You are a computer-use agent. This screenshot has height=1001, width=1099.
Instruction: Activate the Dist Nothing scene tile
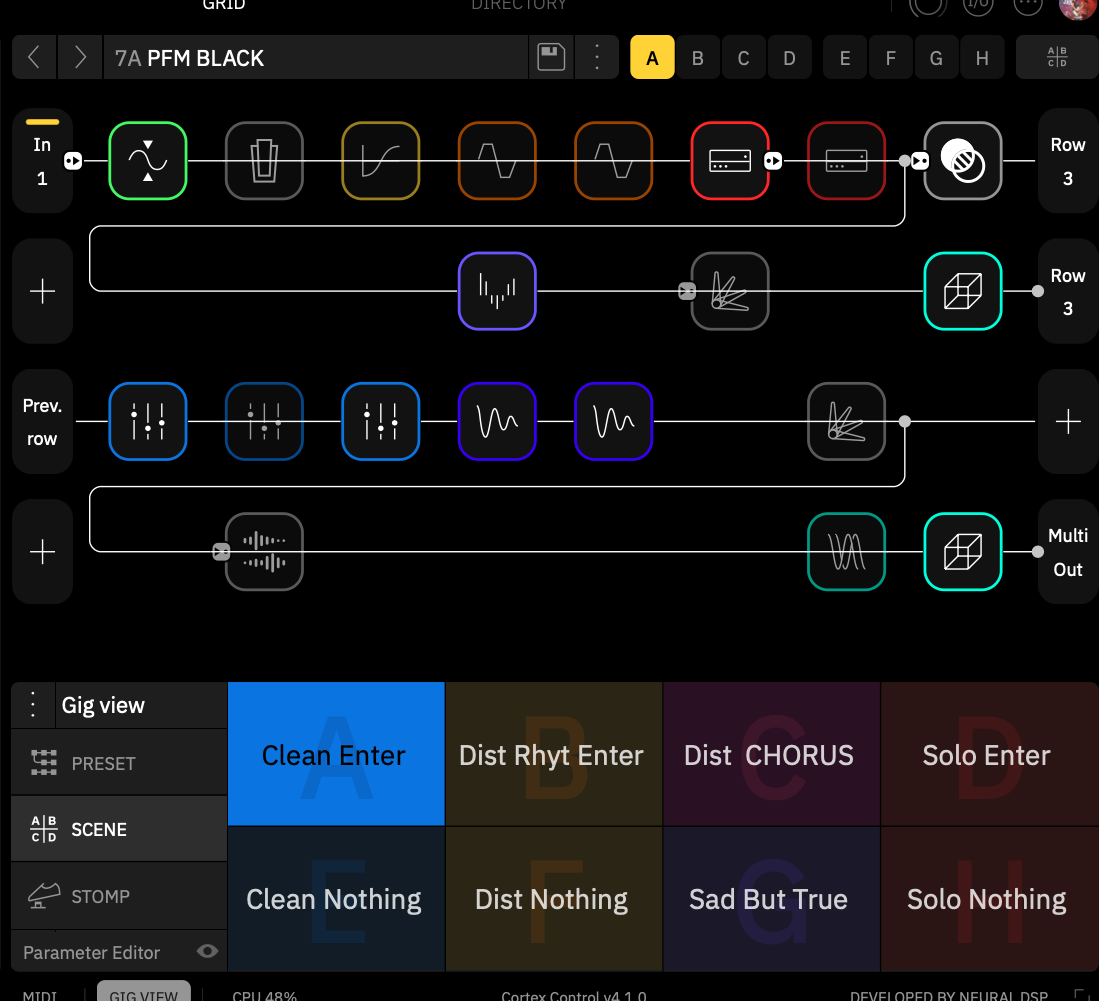coord(554,899)
